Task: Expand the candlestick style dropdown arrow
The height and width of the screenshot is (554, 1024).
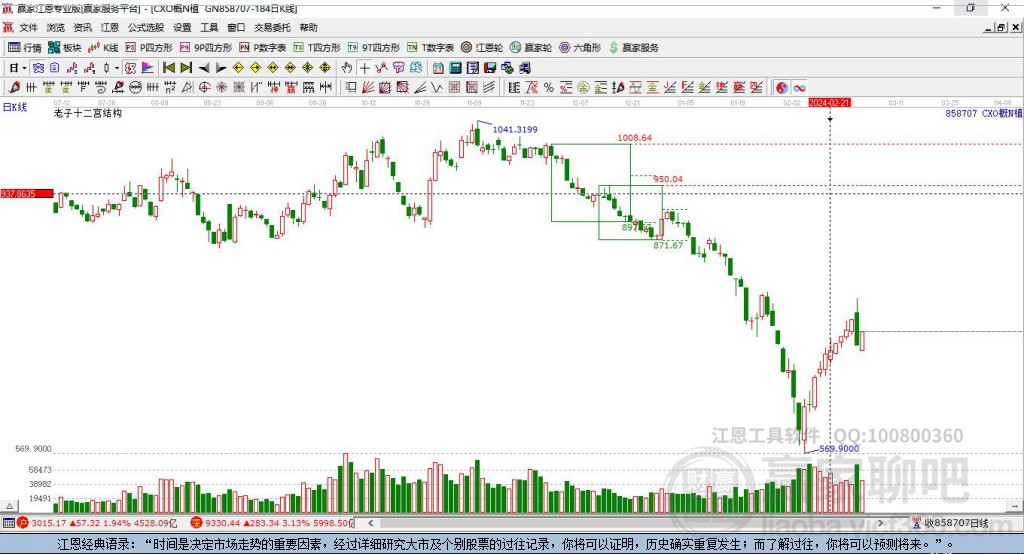Action: (117, 68)
